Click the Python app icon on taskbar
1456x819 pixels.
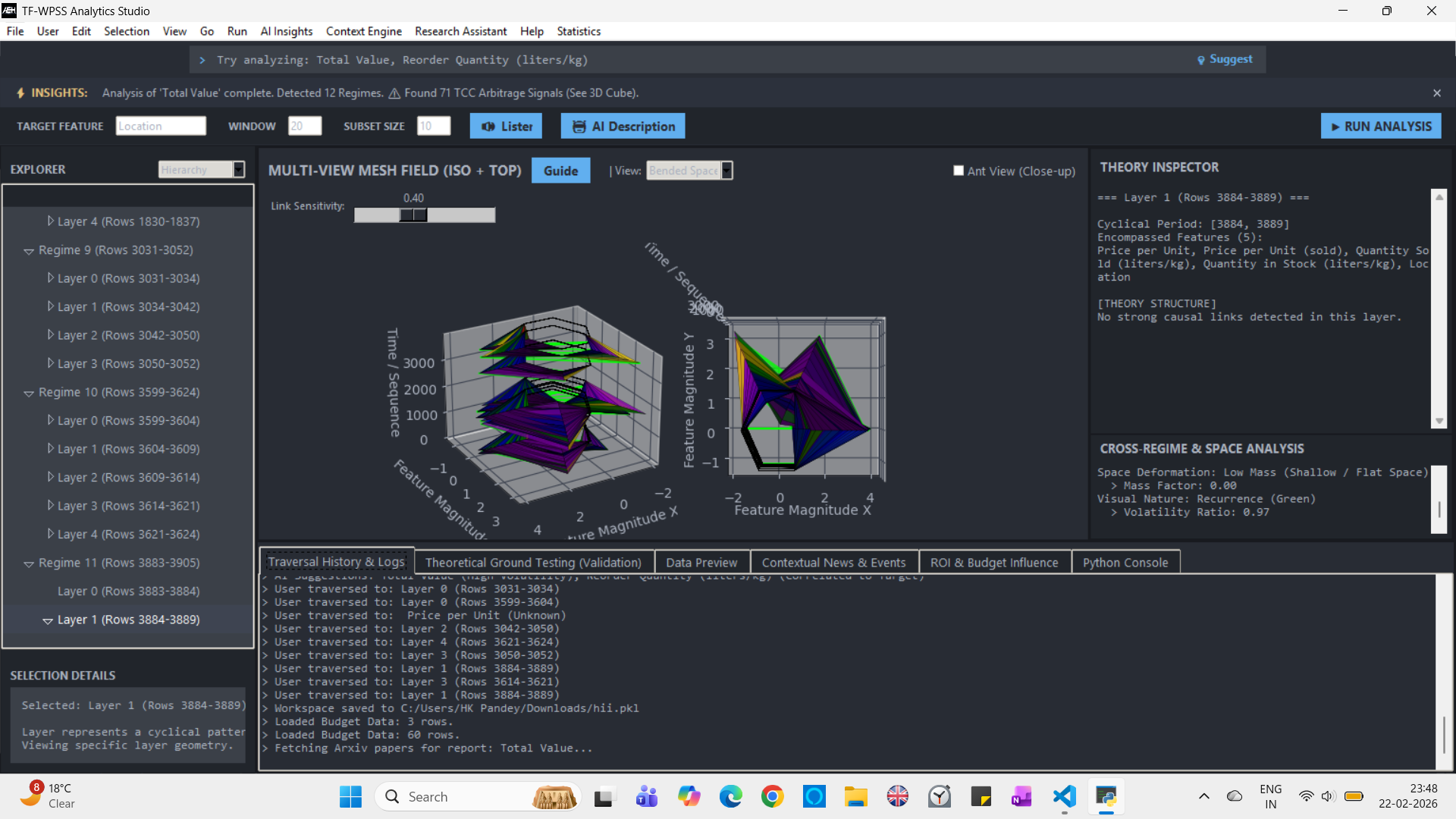[1106, 796]
